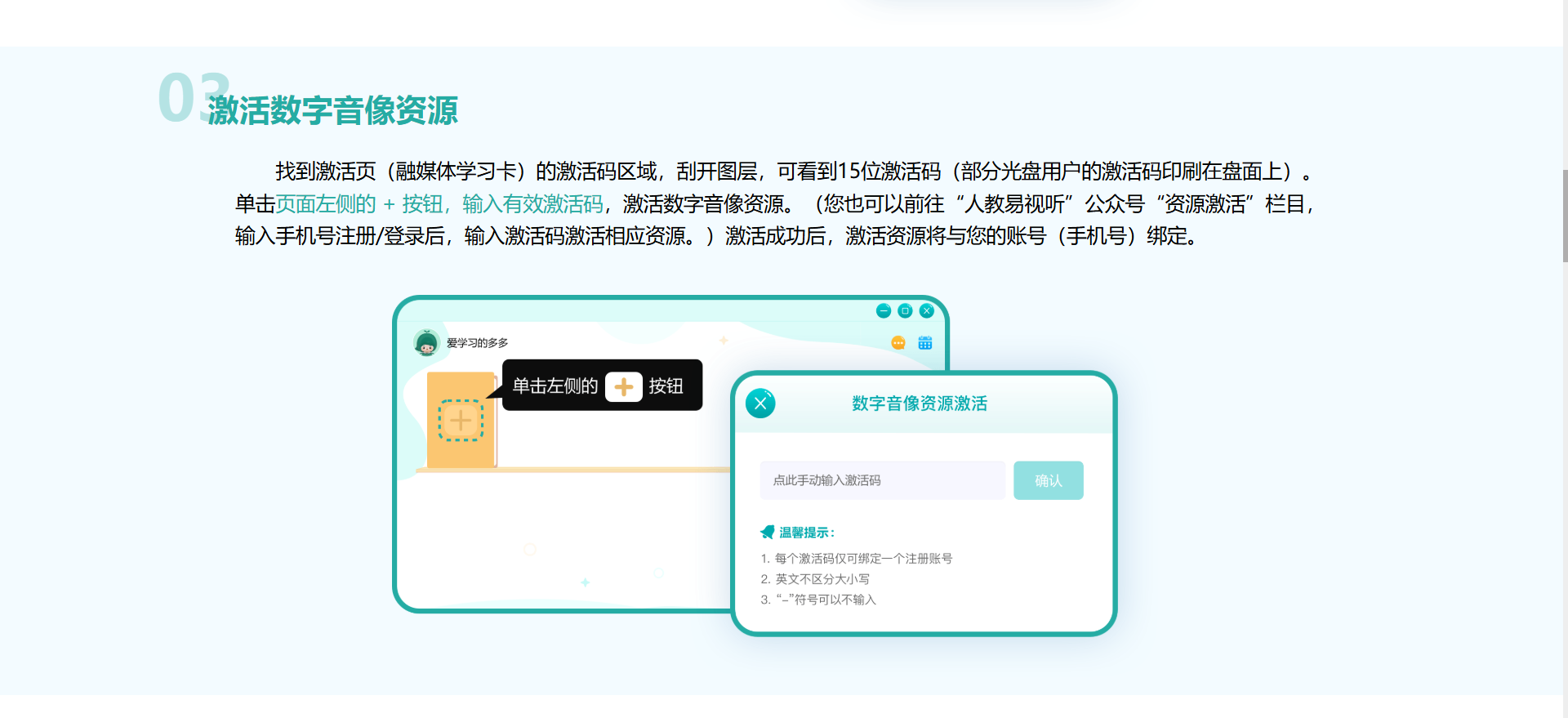Click the green-haired user avatar icon
Image resolution: width=1568 pixels, height=718 pixels.
(426, 343)
